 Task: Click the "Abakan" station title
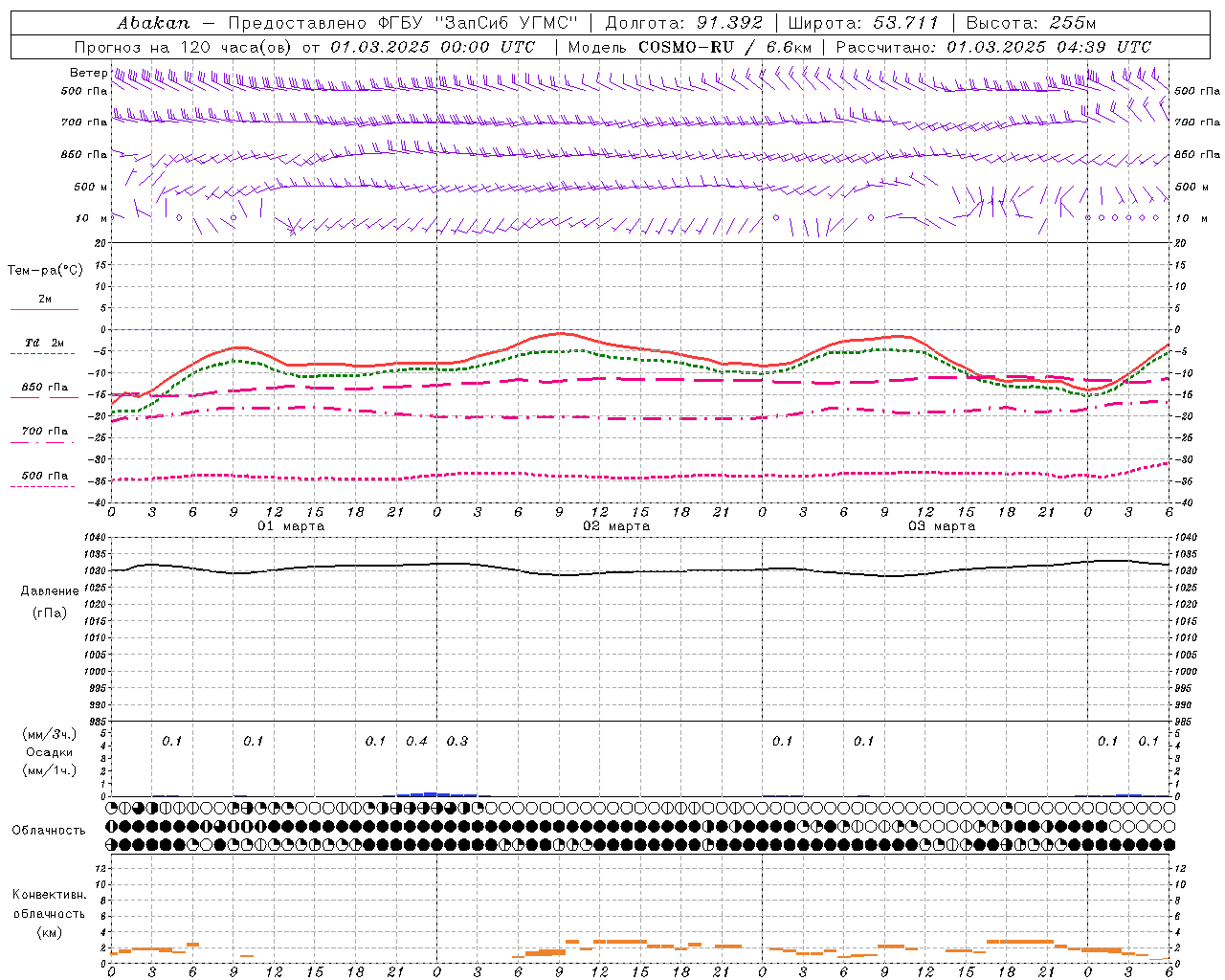tap(153, 23)
